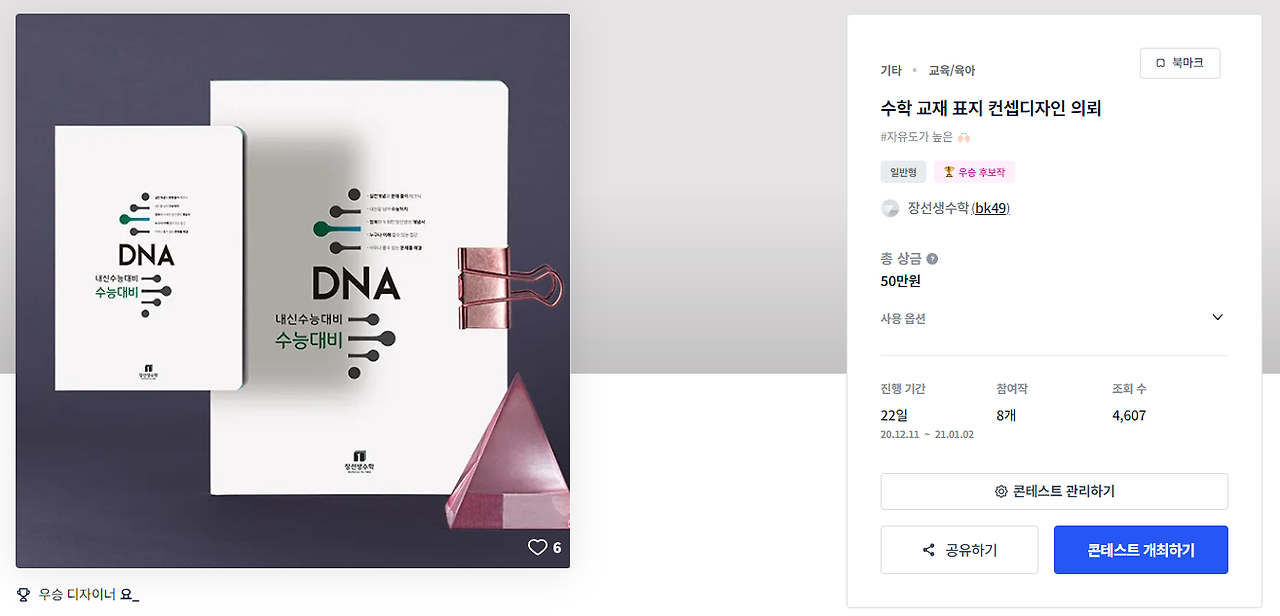Click the 우승 디자이너 name 요_
This screenshot has height=616, width=1280.
pos(129,594)
